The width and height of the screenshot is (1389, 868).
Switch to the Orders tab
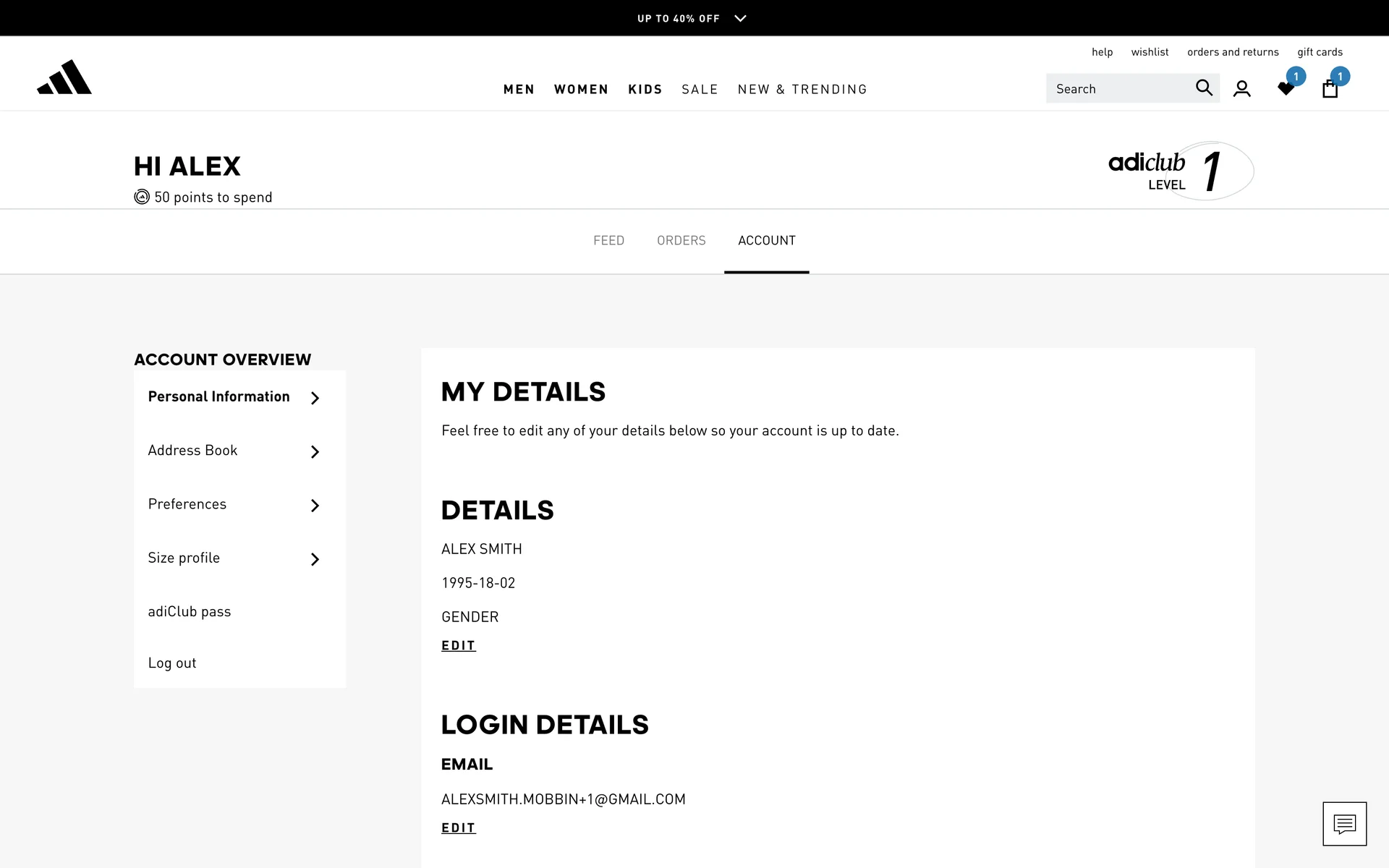pos(681,240)
